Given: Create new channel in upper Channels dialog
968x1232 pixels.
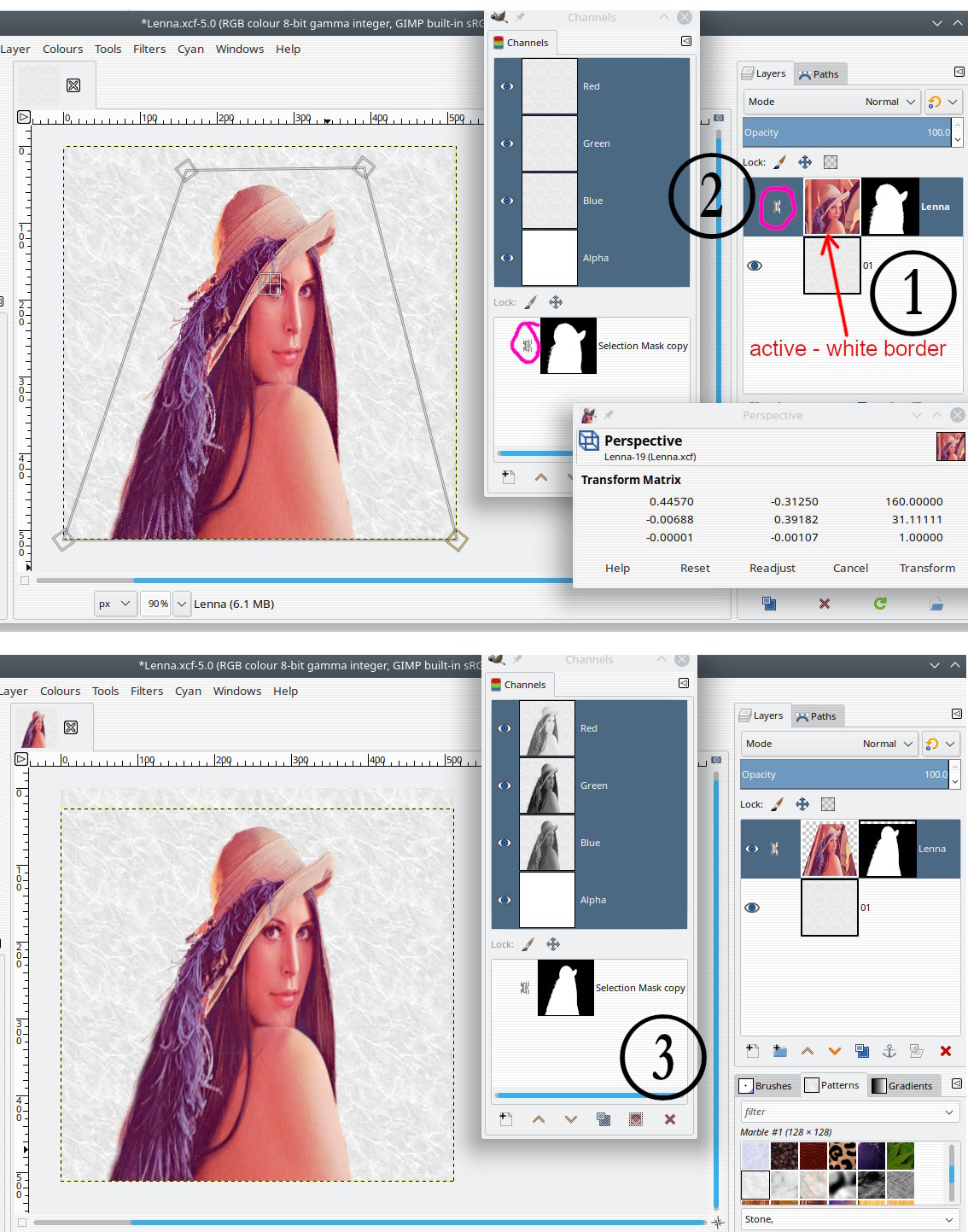Looking at the screenshot, I should pyautogui.click(x=508, y=477).
